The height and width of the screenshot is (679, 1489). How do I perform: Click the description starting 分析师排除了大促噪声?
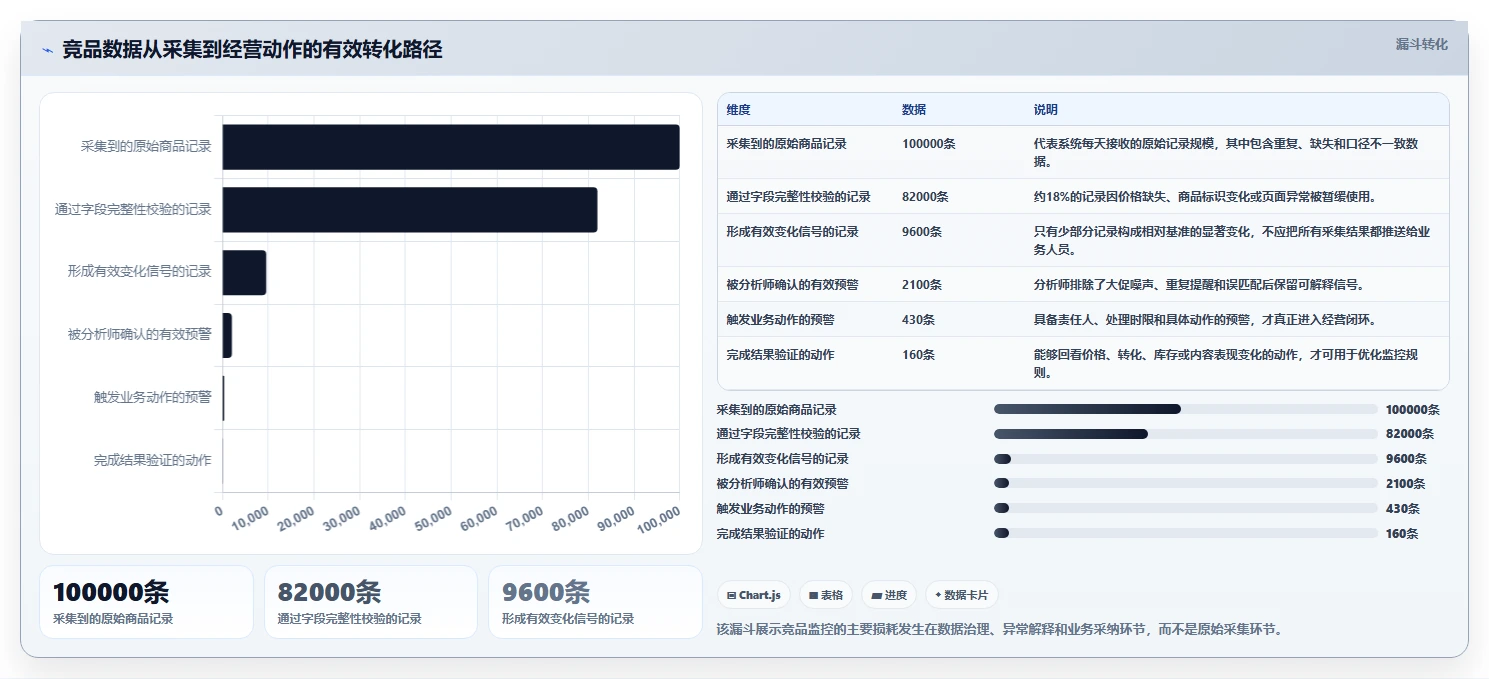tap(1199, 285)
